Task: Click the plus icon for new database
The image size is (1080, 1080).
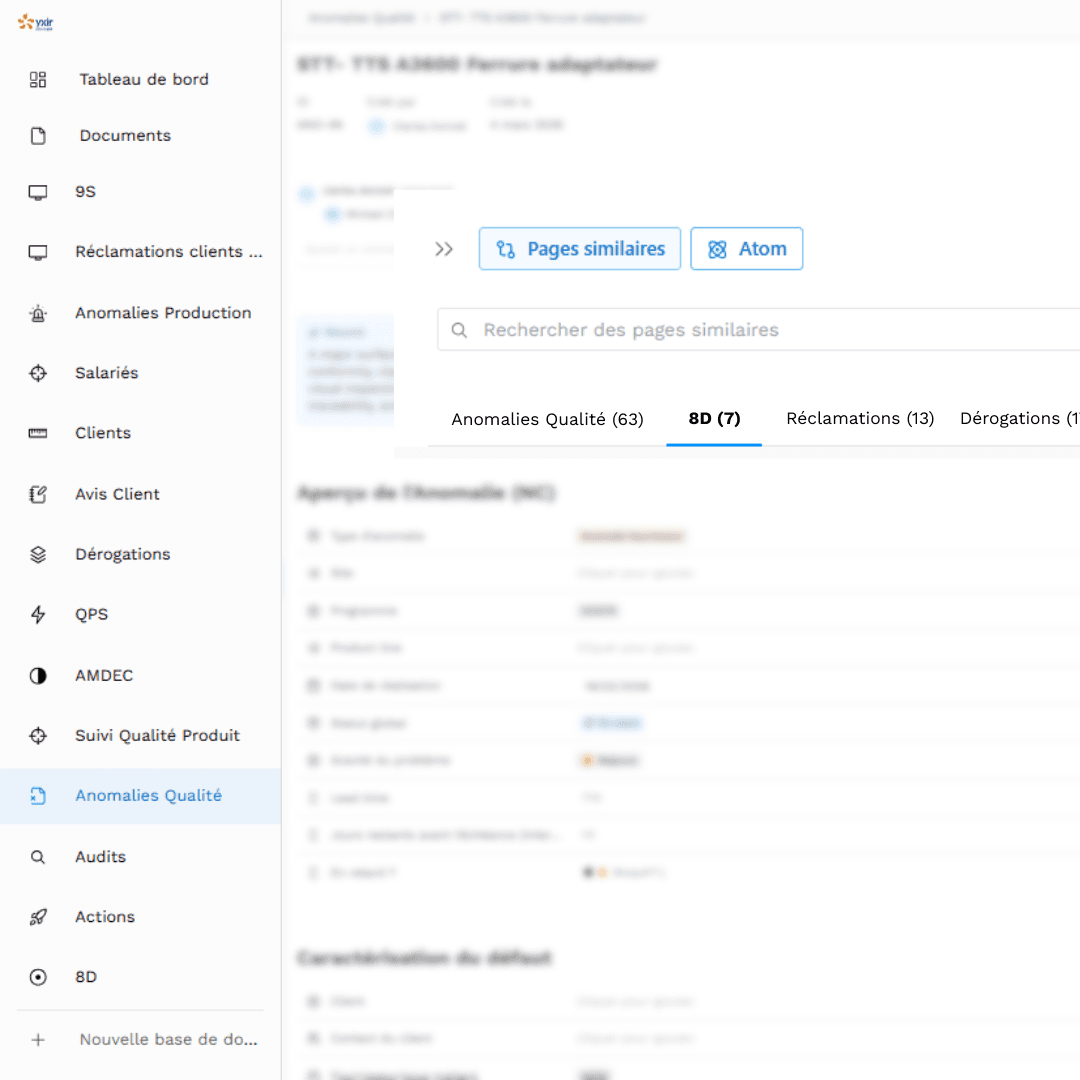Action: click(38, 1040)
